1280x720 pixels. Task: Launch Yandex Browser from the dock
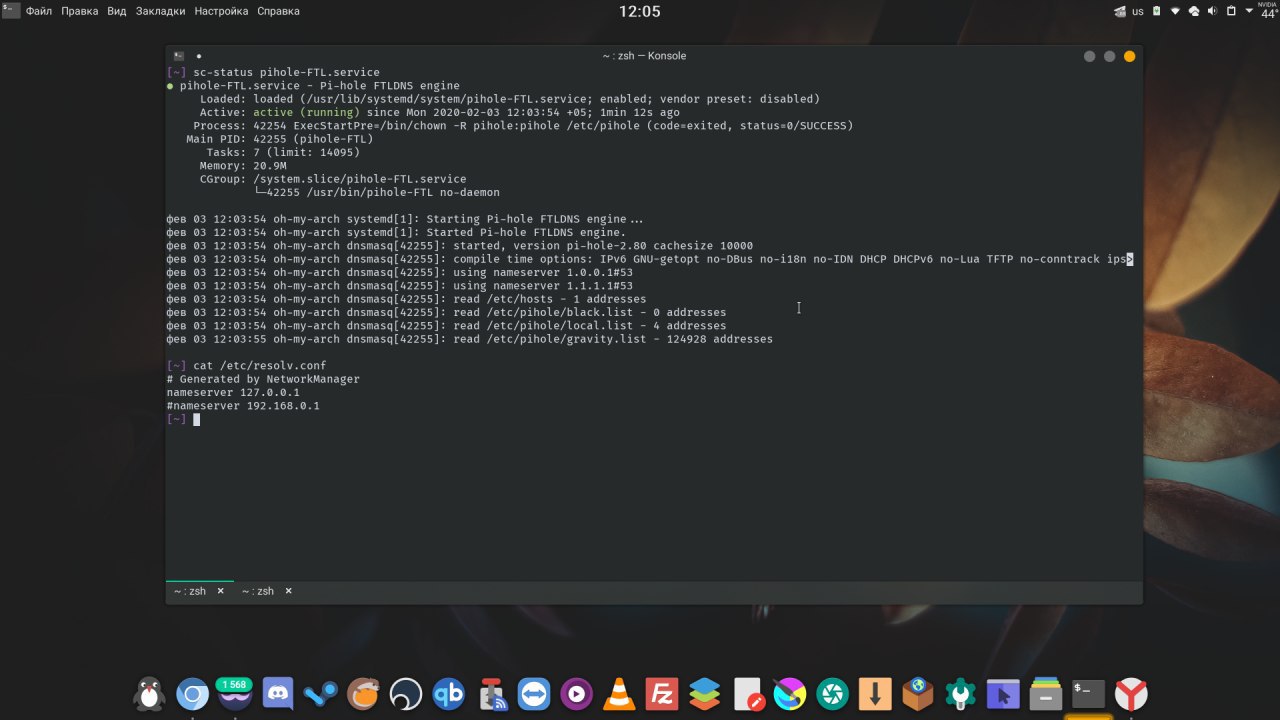(x=1131, y=693)
